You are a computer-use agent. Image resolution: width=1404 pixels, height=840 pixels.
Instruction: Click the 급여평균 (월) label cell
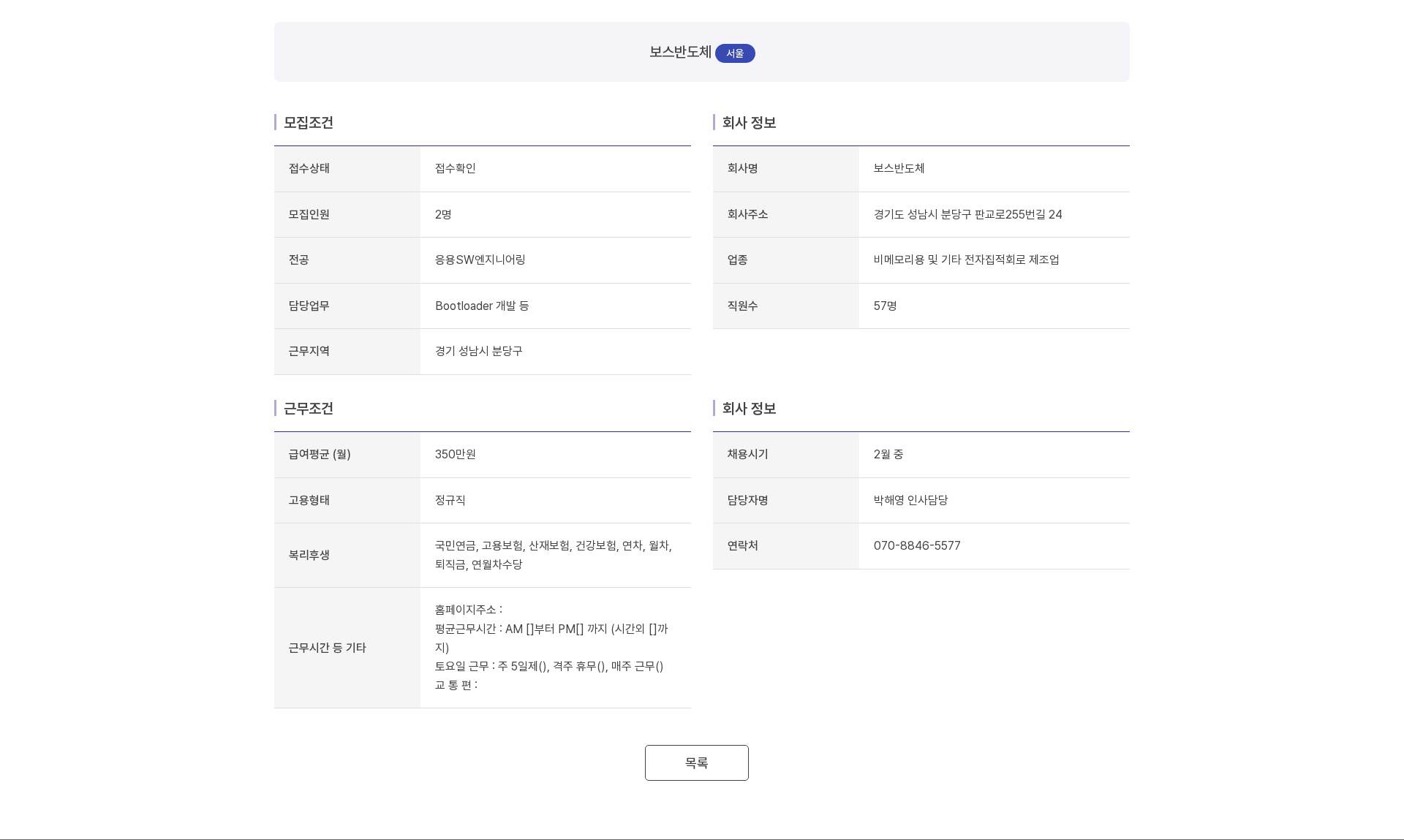(347, 455)
